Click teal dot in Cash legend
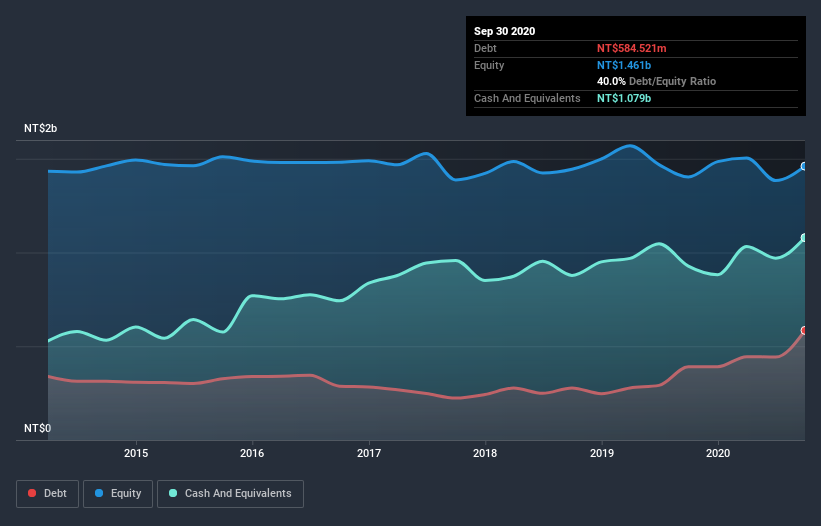The width and height of the screenshot is (821, 526). (173, 493)
